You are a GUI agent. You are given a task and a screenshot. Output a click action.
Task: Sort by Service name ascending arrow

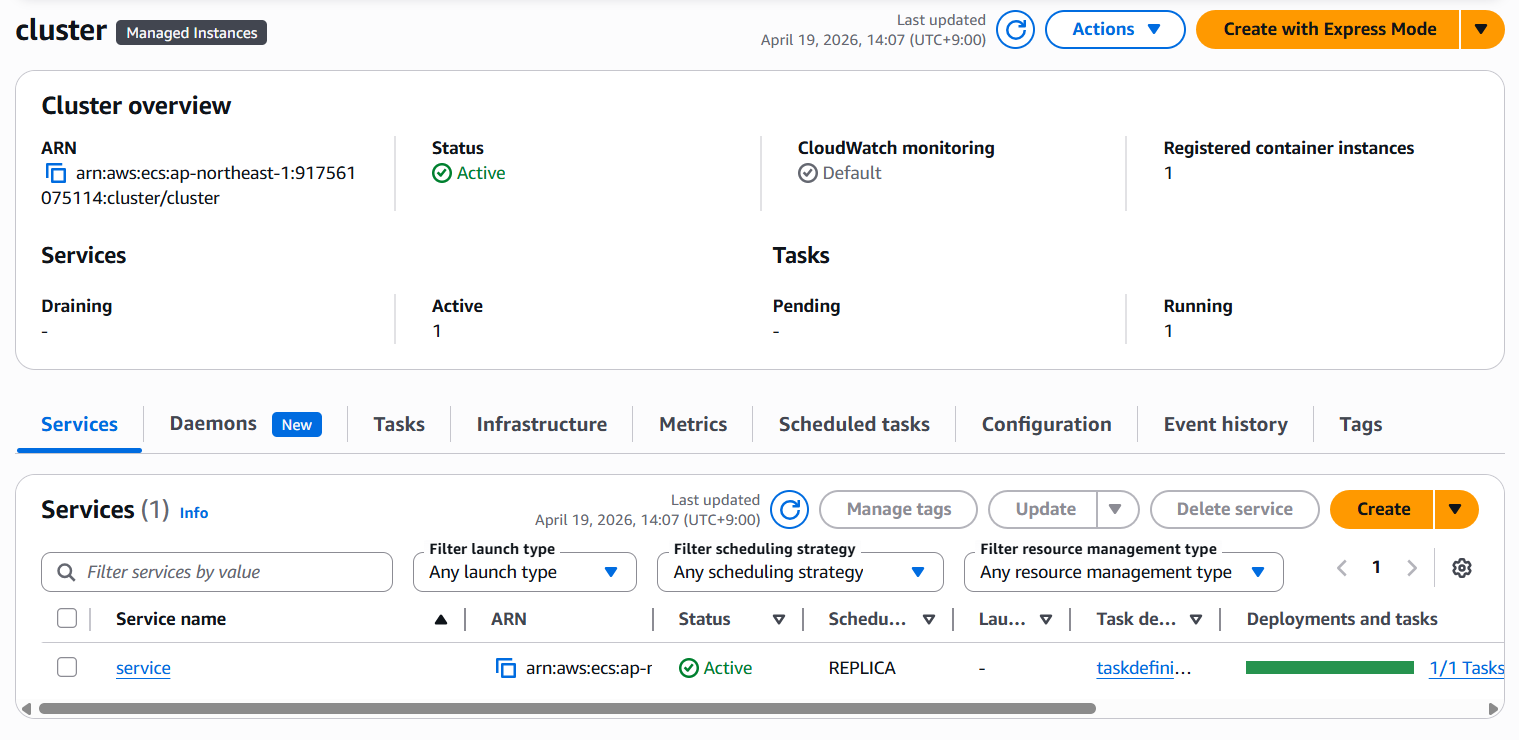pyautogui.click(x=441, y=620)
